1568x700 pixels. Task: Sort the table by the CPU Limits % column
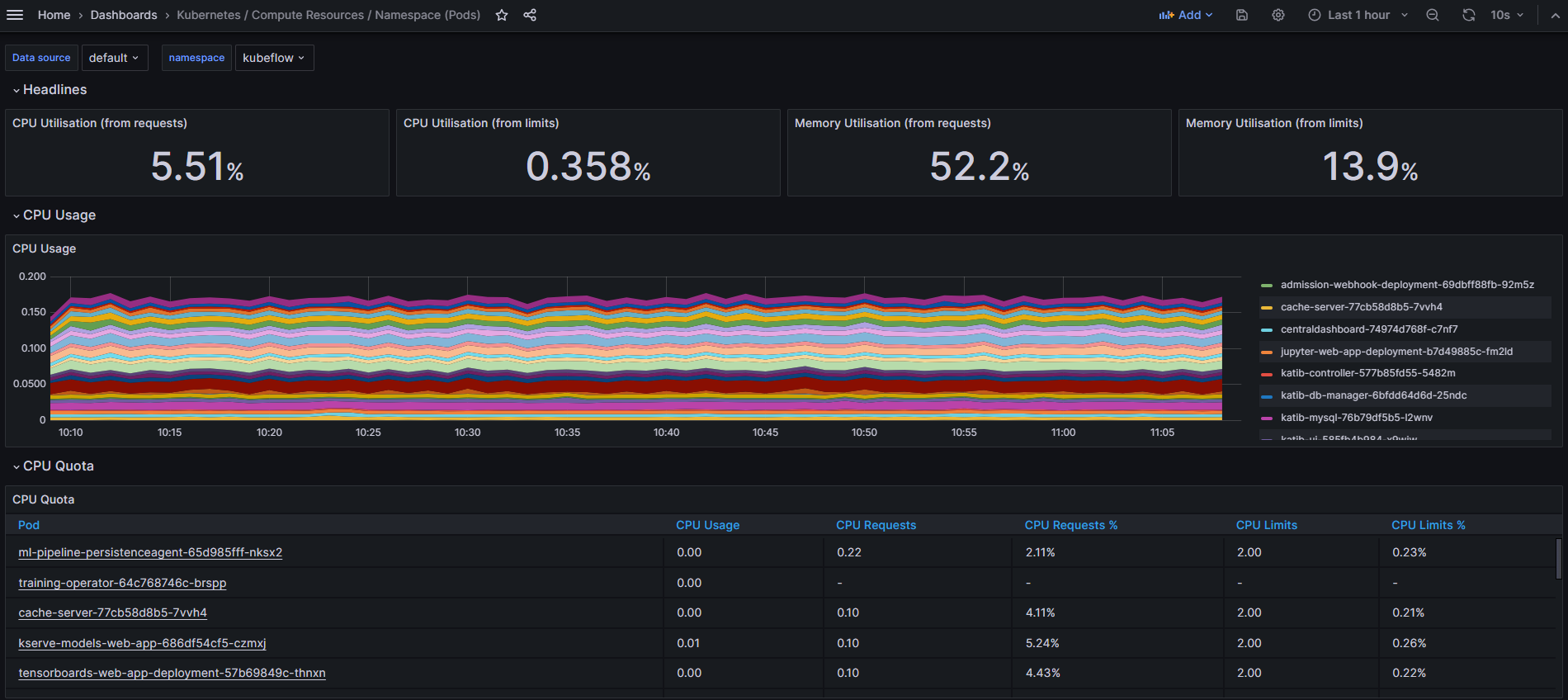(x=1429, y=525)
